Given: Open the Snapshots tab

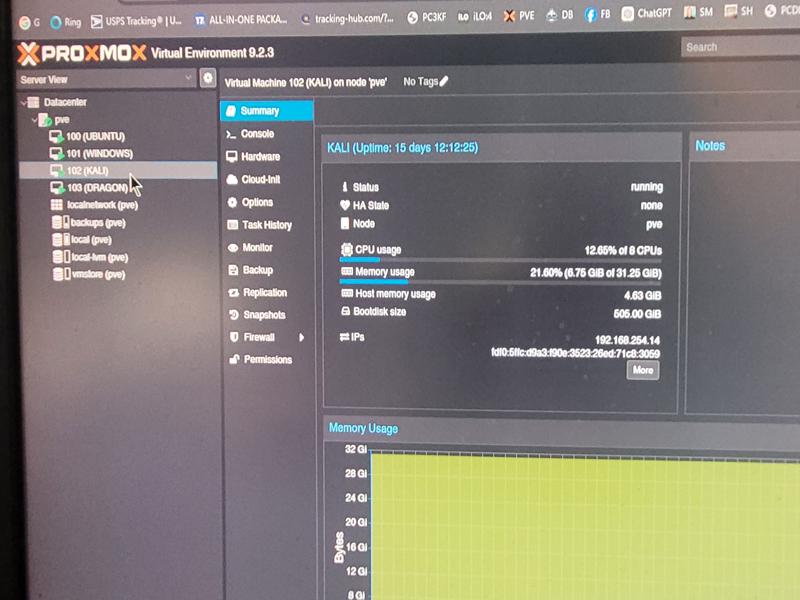Looking at the screenshot, I should pyautogui.click(x=269, y=315).
